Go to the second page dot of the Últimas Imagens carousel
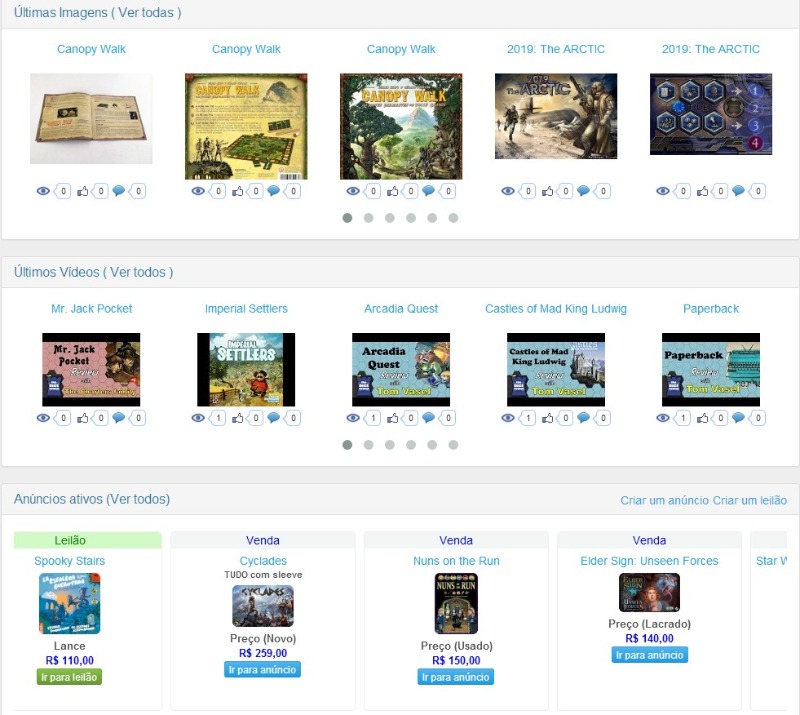Image resolution: width=800 pixels, height=715 pixels. [x=368, y=218]
